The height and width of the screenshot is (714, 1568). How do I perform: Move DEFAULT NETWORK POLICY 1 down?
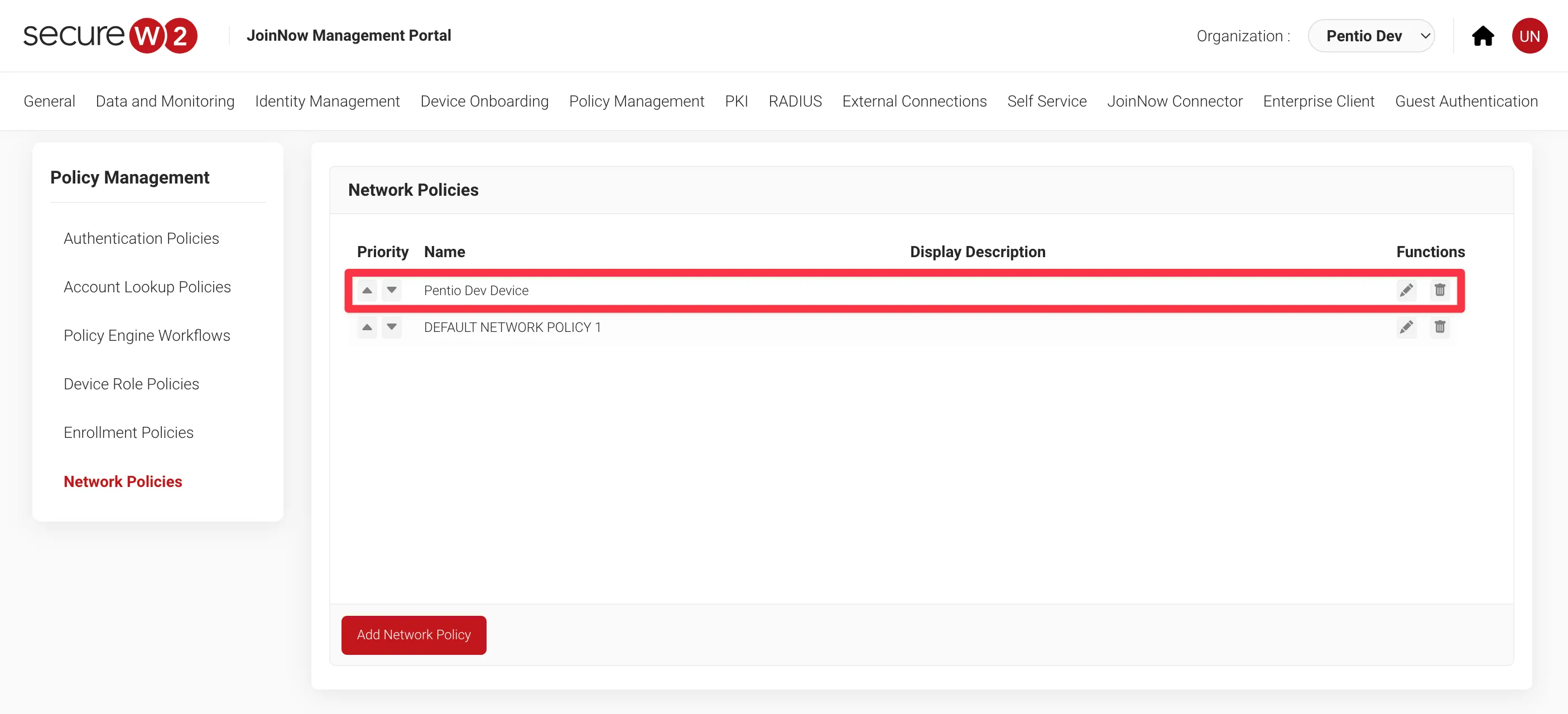(392, 327)
